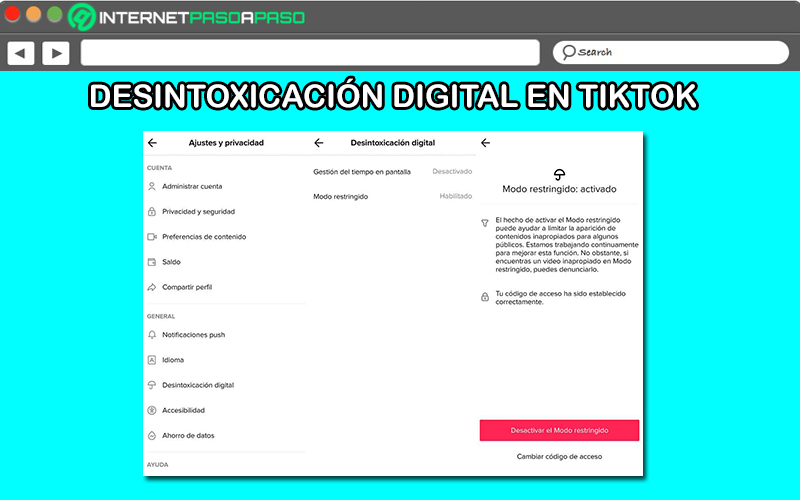This screenshot has width=800, height=500.
Task: Click the lock icon beside Privacidad y seguridad
Action: click(152, 211)
